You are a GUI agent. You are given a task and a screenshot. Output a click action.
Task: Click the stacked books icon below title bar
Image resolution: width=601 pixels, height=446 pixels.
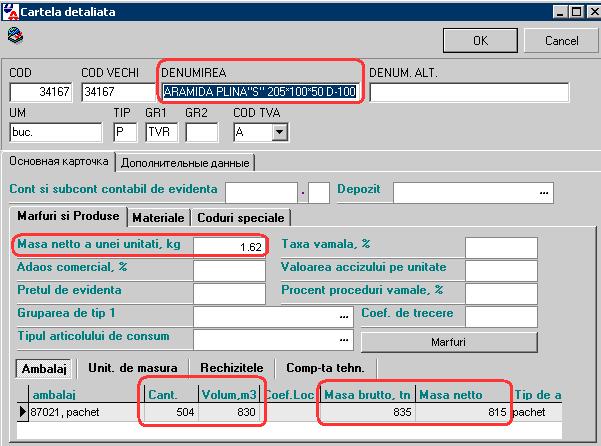click(15, 36)
